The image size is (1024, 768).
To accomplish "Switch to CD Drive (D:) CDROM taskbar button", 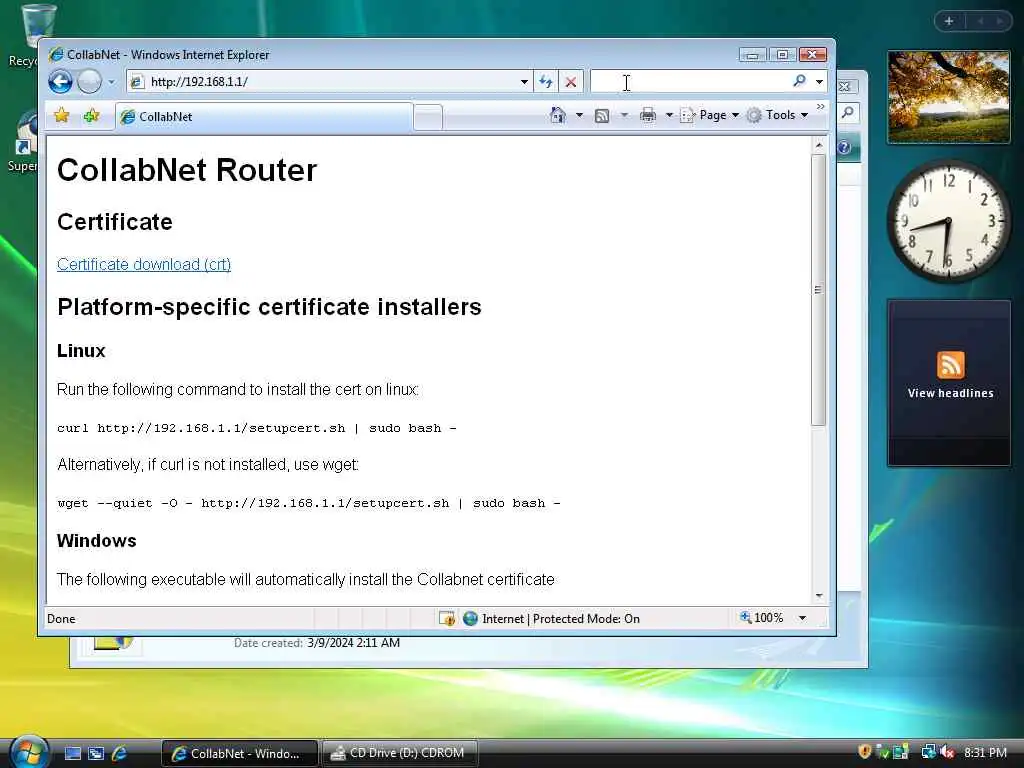I will pos(399,753).
